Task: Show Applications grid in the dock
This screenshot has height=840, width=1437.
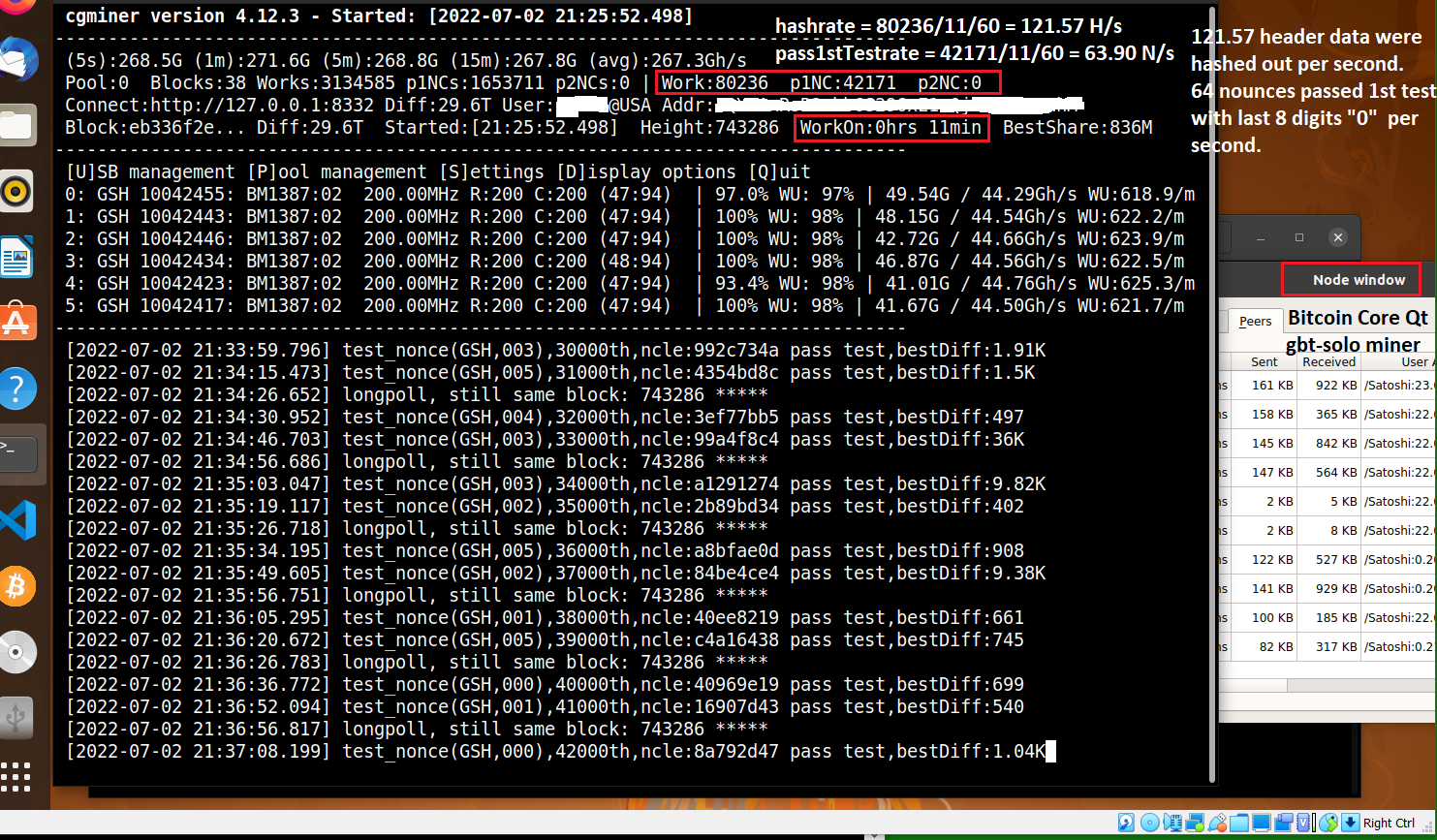Action: click(16, 777)
